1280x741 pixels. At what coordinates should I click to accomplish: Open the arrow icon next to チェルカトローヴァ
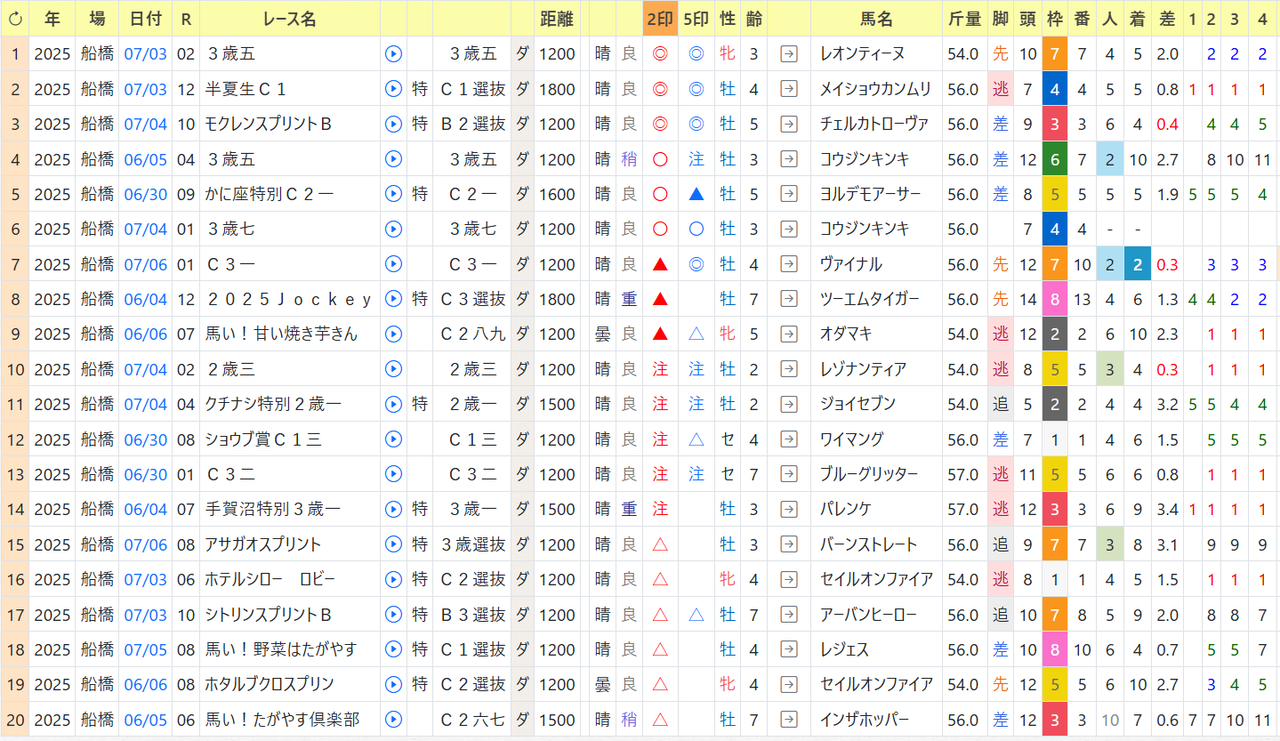pos(789,124)
